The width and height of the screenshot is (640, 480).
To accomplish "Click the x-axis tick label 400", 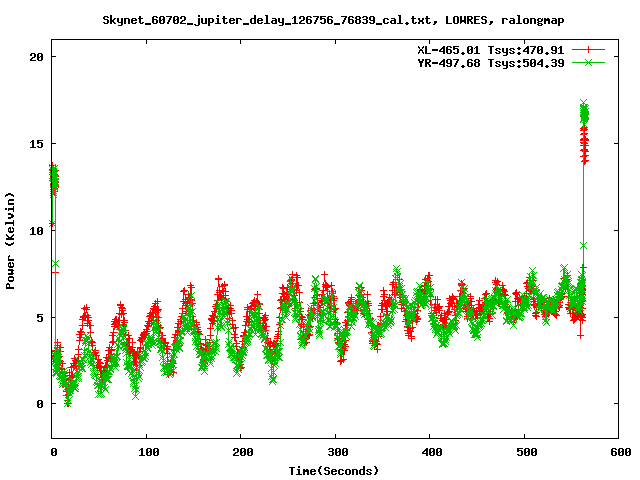I will pos(432,452).
